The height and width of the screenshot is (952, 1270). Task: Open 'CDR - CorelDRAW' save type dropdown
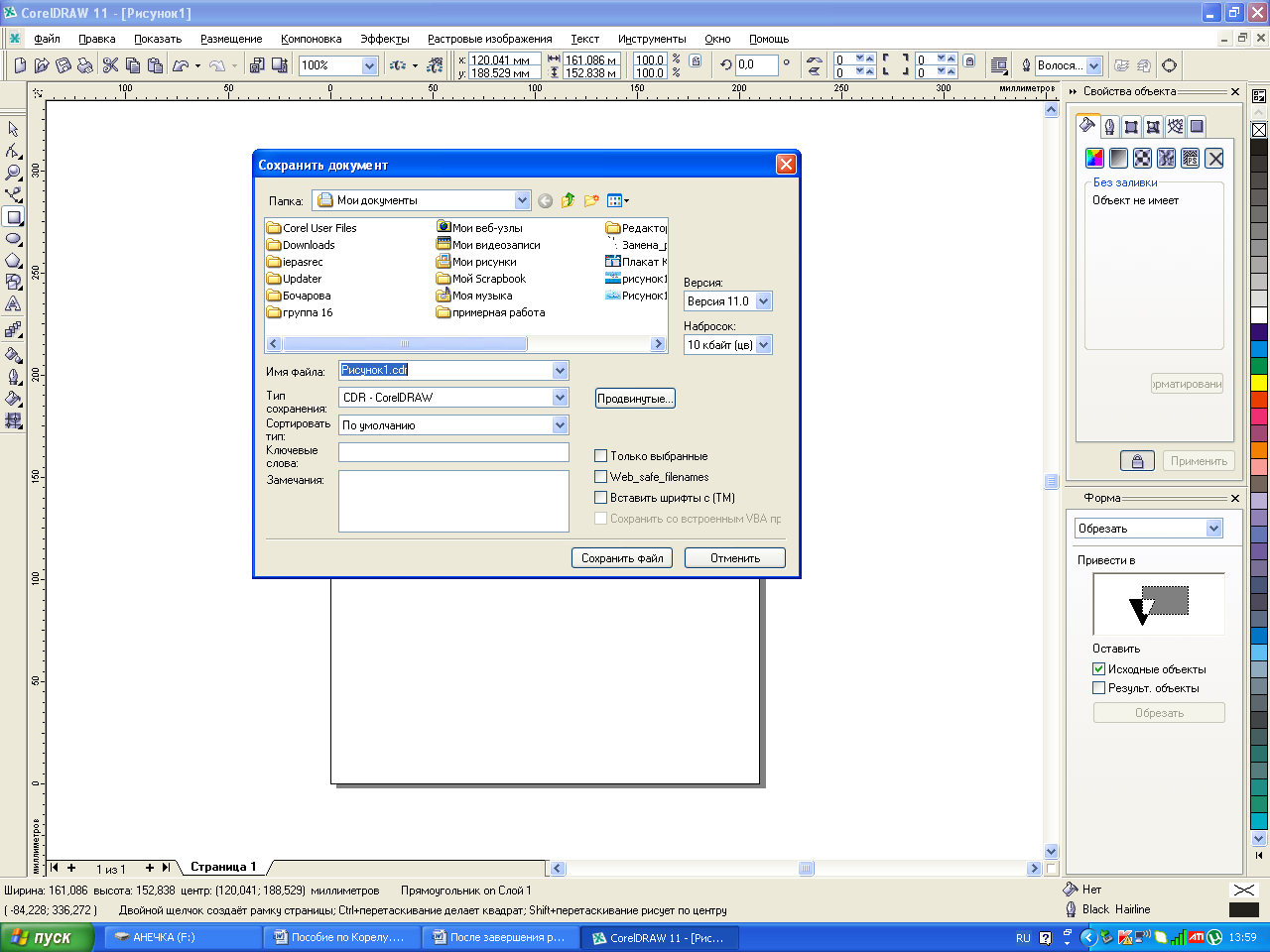coord(561,397)
